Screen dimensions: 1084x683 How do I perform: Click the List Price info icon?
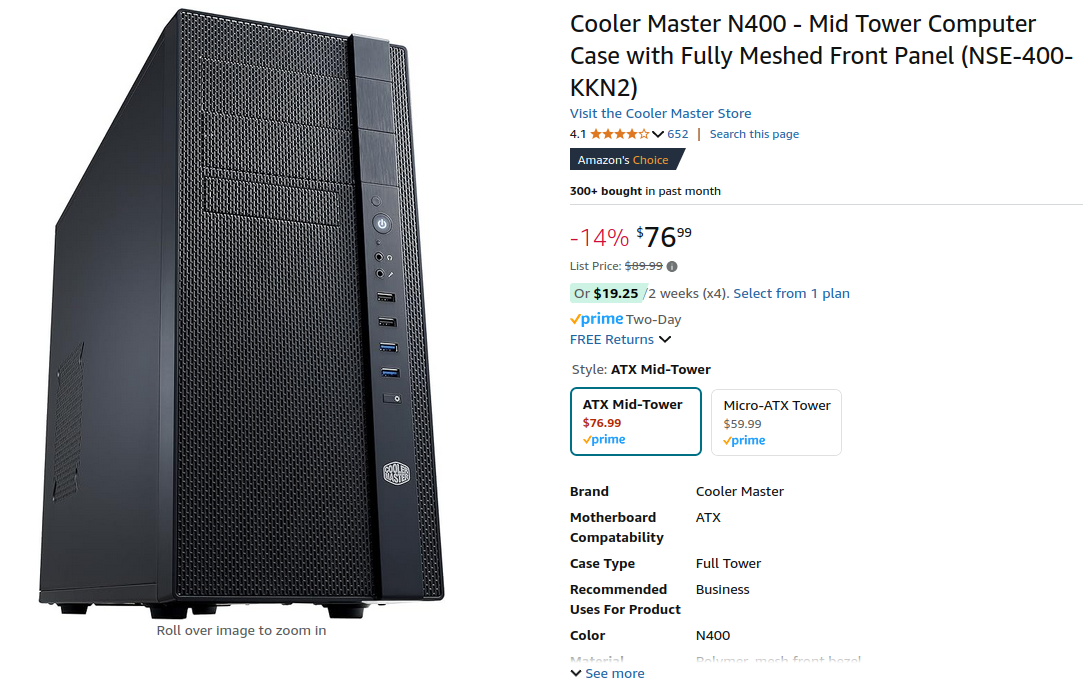(x=672, y=266)
